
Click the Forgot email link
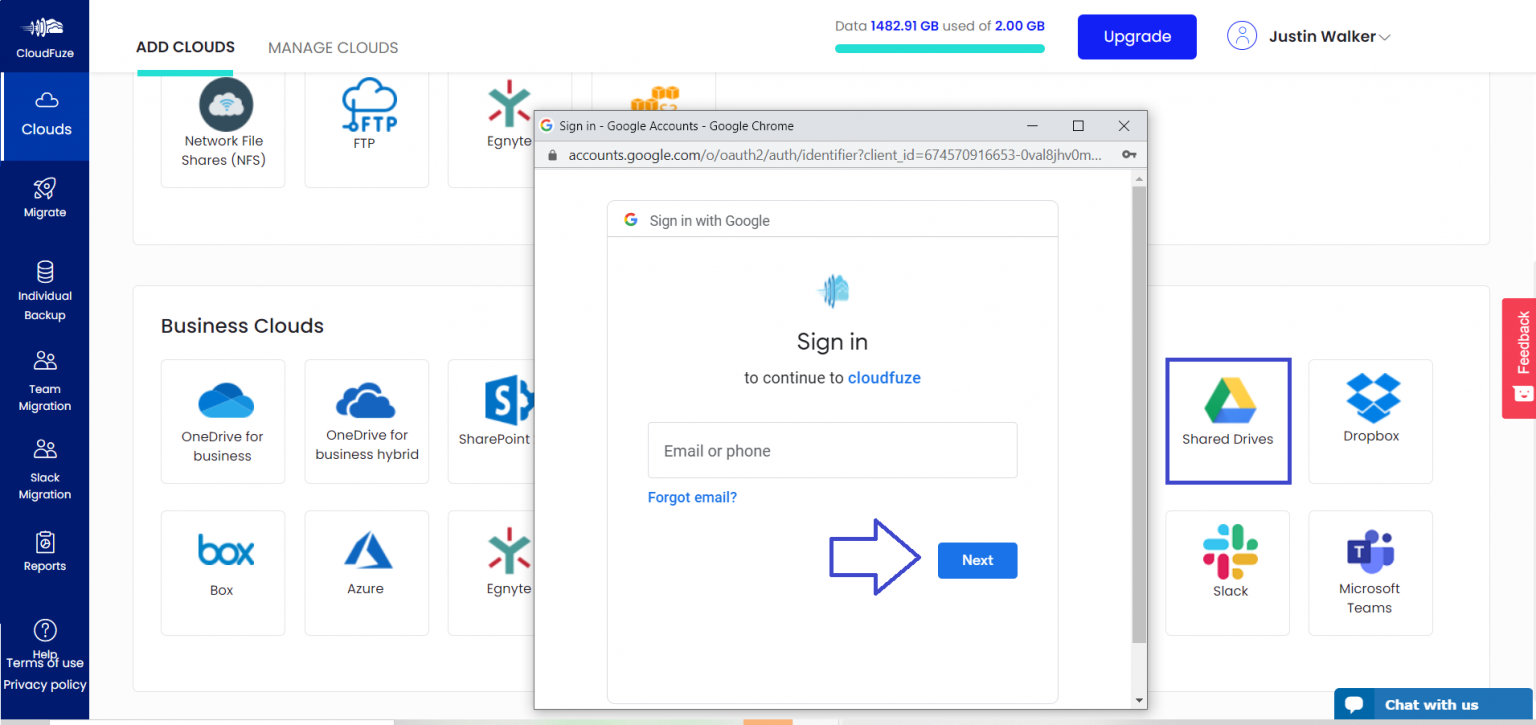[x=692, y=497]
